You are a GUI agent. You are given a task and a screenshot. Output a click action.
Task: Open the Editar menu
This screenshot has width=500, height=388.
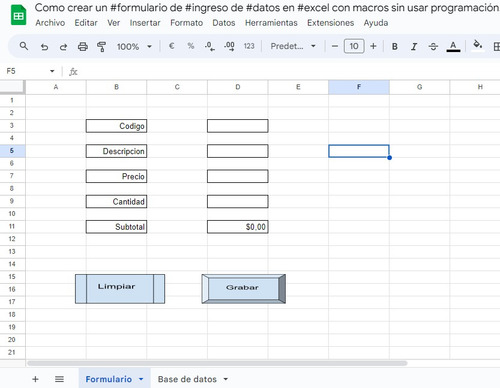coord(86,23)
